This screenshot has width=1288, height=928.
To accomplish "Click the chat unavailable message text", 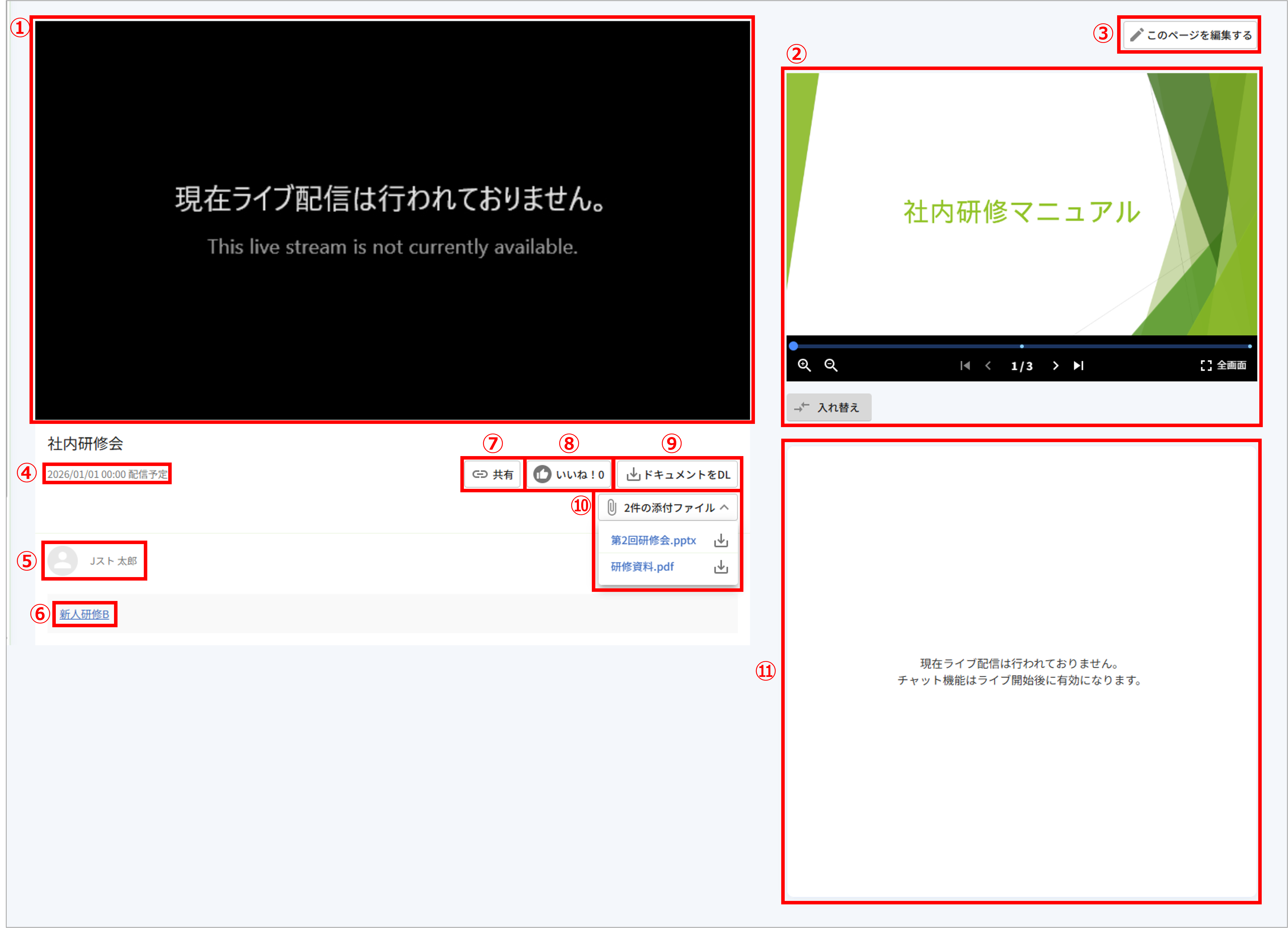I will 1020,672.
